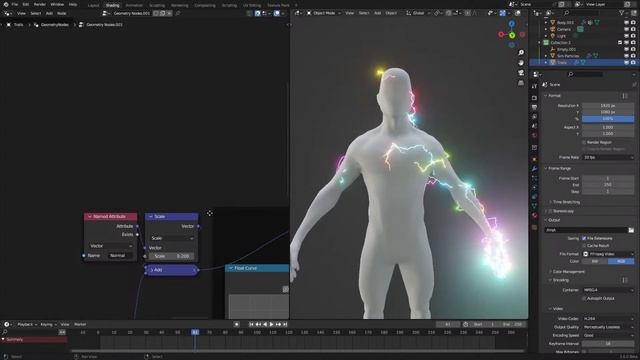The width and height of the screenshot is (640, 360).
Task: Open the Video Codec H.264 dropdown
Action: point(608,319)
